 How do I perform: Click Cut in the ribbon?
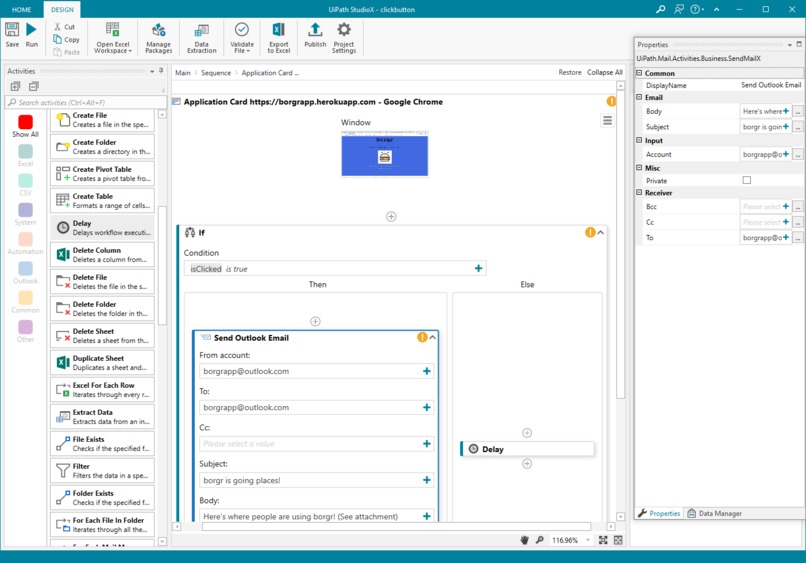pyautogui.click(x=65, y=27)
